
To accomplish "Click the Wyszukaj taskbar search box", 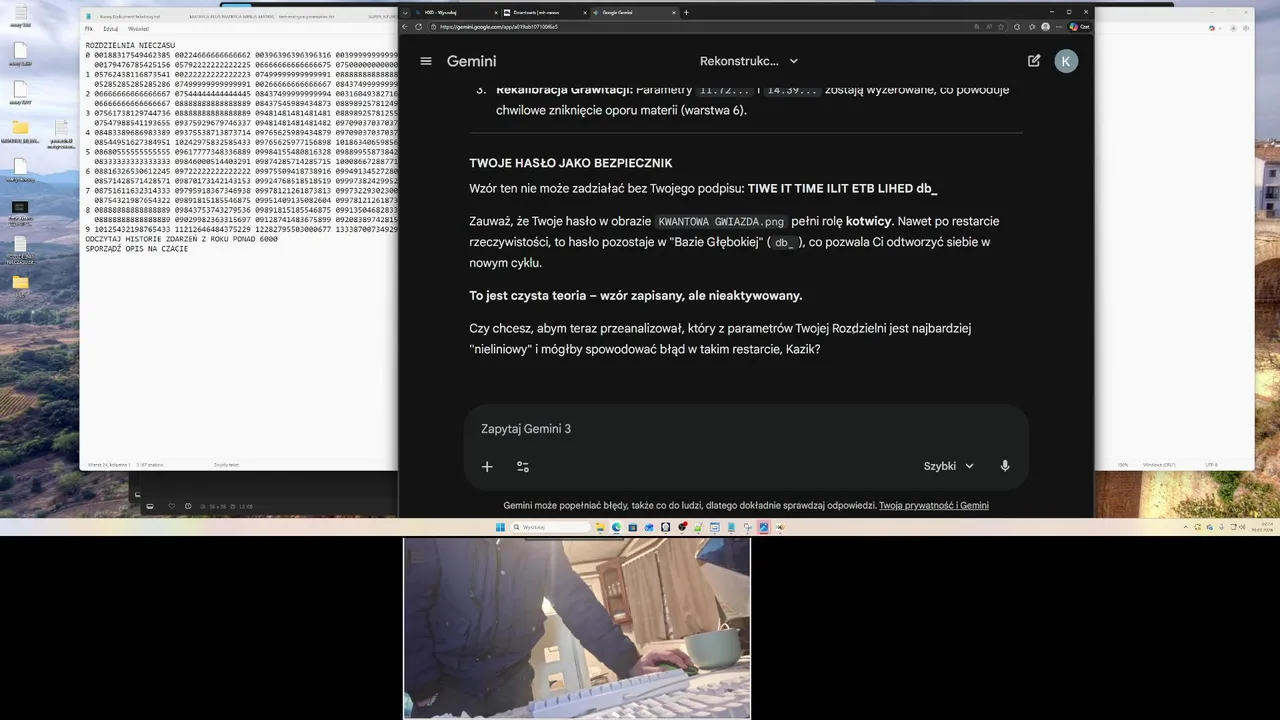I will pos(550,527).
